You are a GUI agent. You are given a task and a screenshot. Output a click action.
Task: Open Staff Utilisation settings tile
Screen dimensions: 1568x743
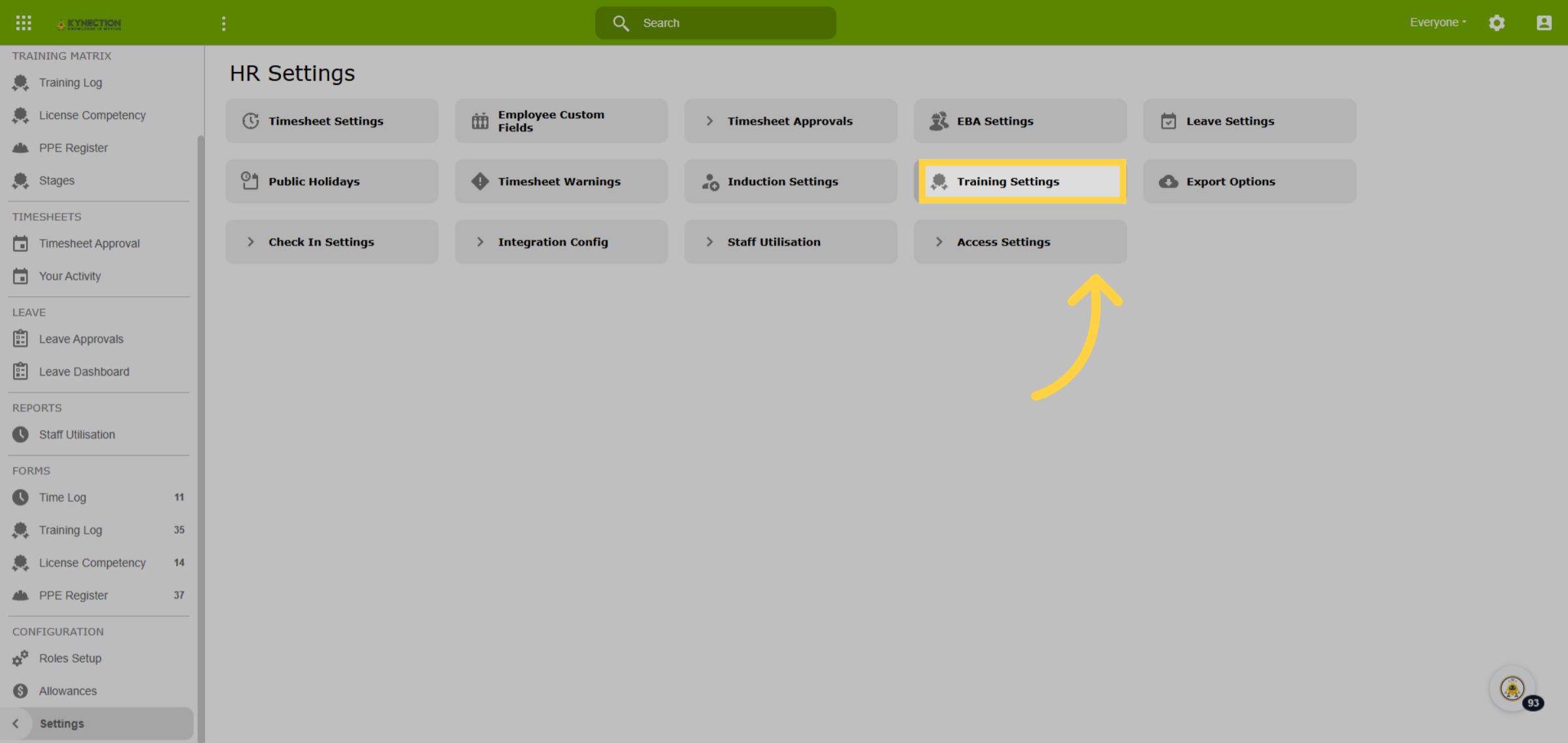click(x=791, y=242)
